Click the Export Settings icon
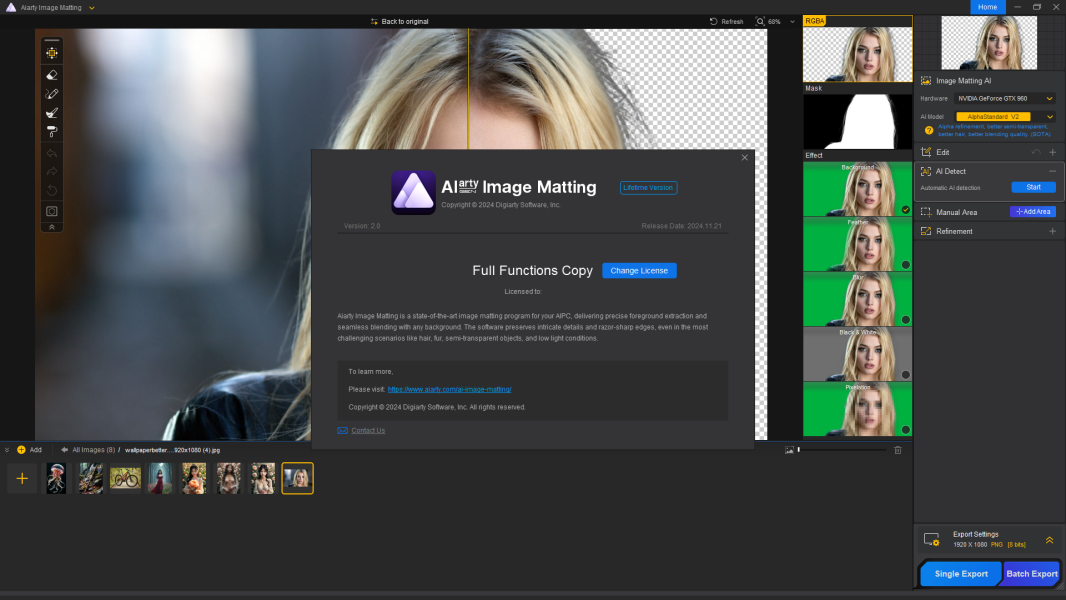1066x600 pixels. (931, 540)
